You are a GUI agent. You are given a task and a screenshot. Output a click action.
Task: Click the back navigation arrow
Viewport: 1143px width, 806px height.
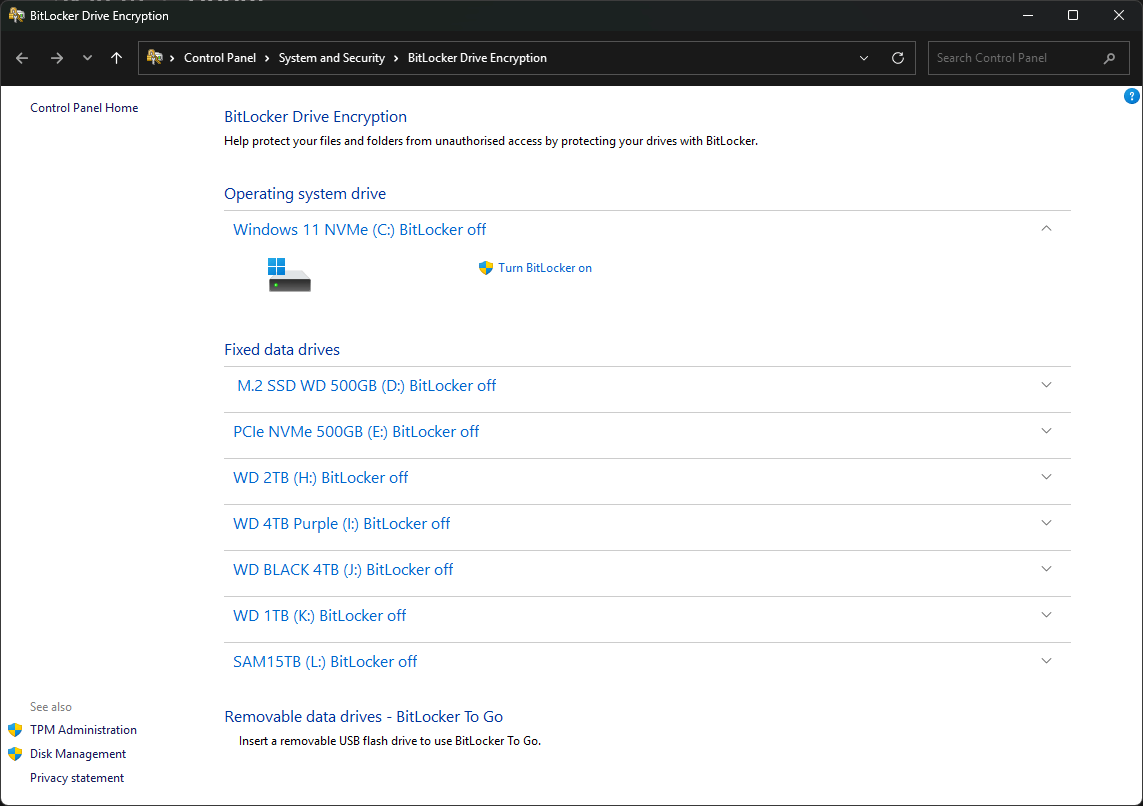(x=23, y=58)
